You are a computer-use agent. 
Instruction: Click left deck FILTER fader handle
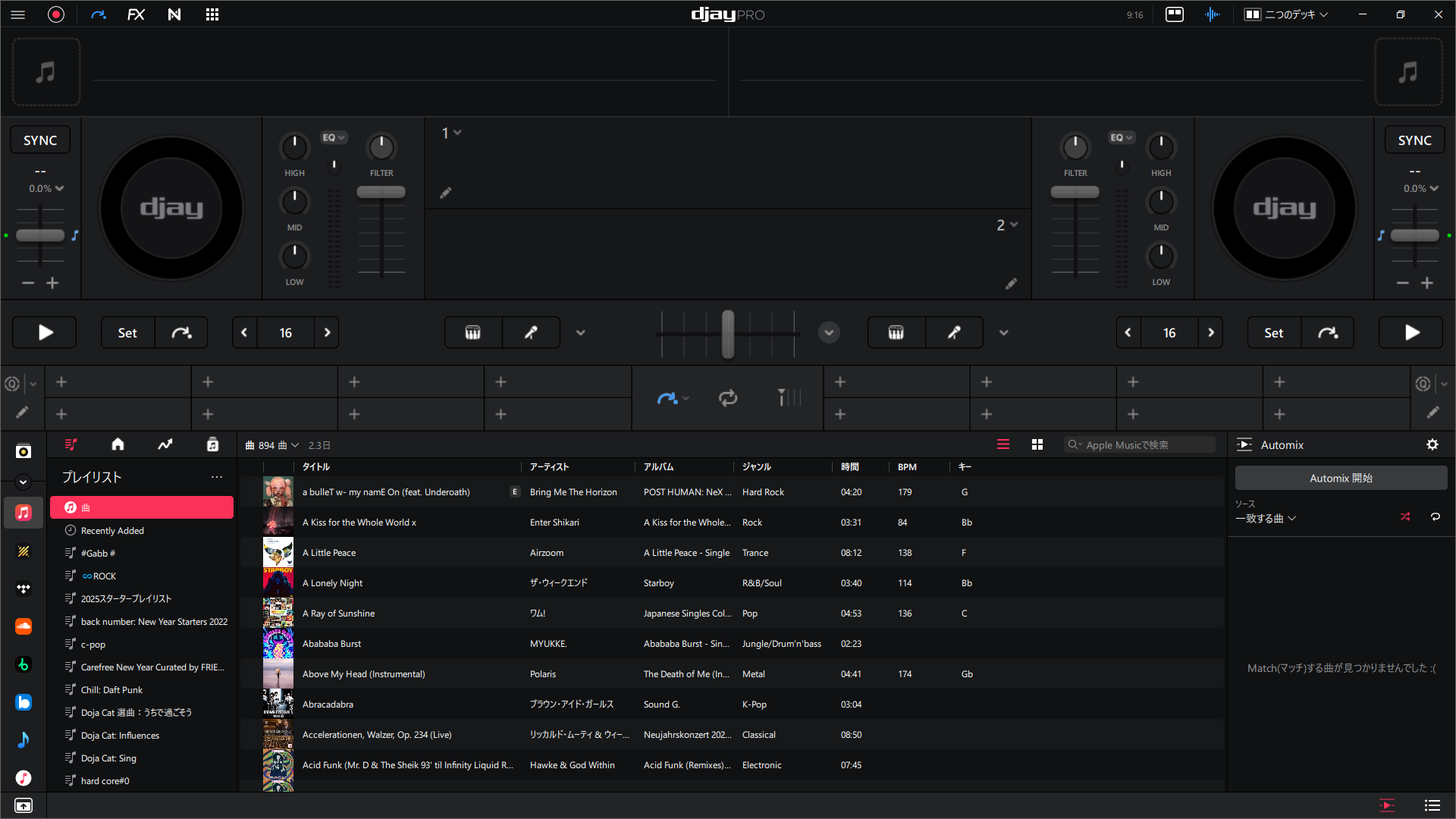(381, 193)
